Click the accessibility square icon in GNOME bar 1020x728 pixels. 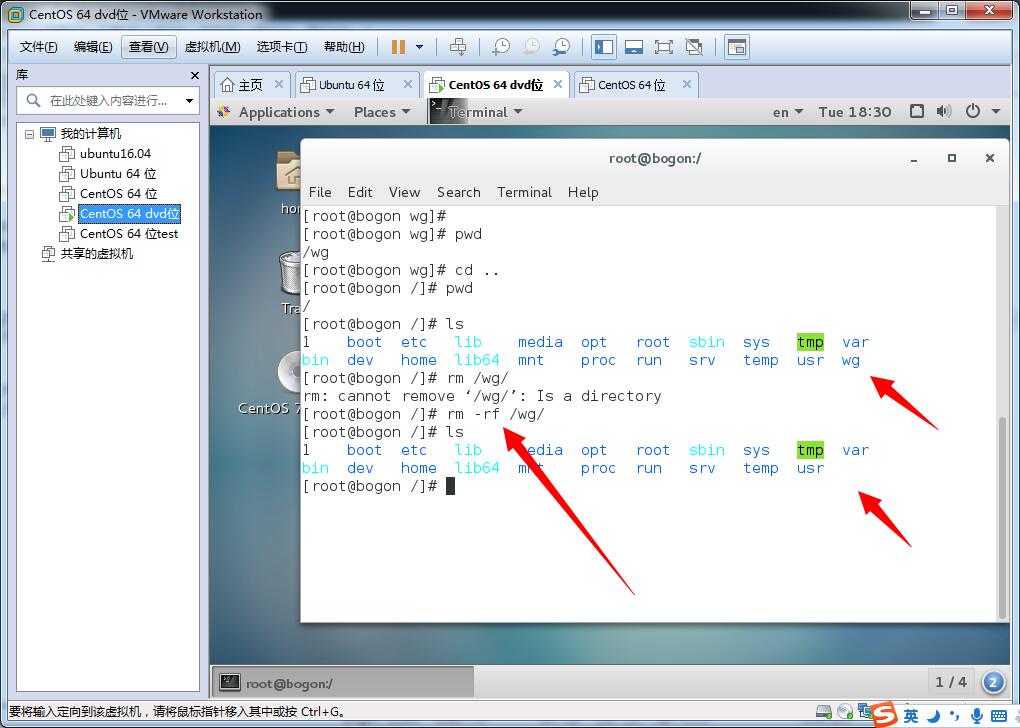[917, 111]
